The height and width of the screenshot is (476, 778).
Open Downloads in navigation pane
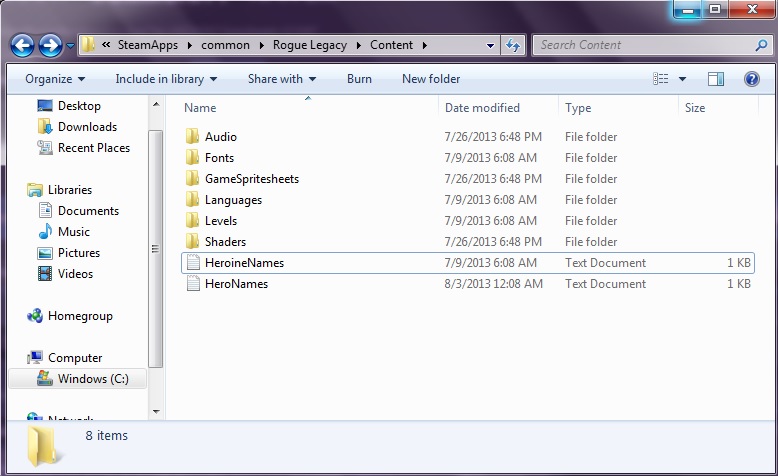[x=87, y=127]
